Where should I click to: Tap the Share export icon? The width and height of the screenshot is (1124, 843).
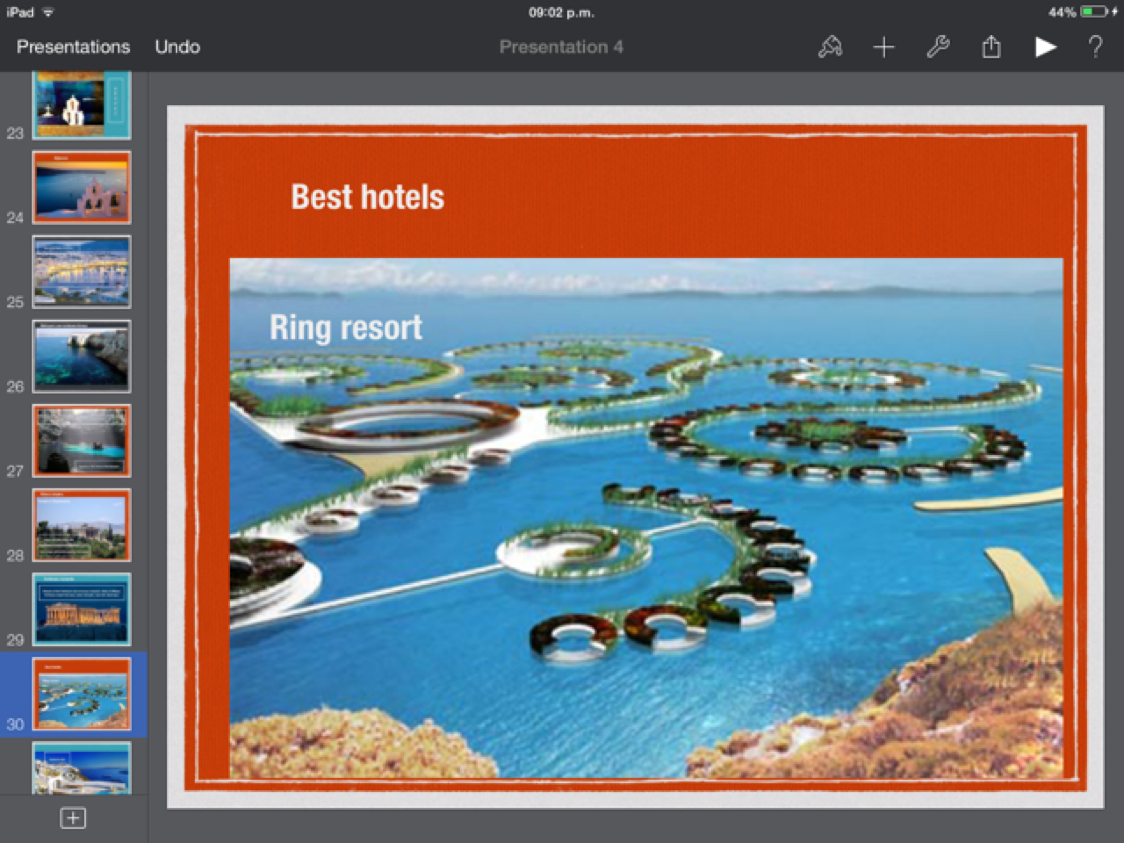[x=991, y=47]
